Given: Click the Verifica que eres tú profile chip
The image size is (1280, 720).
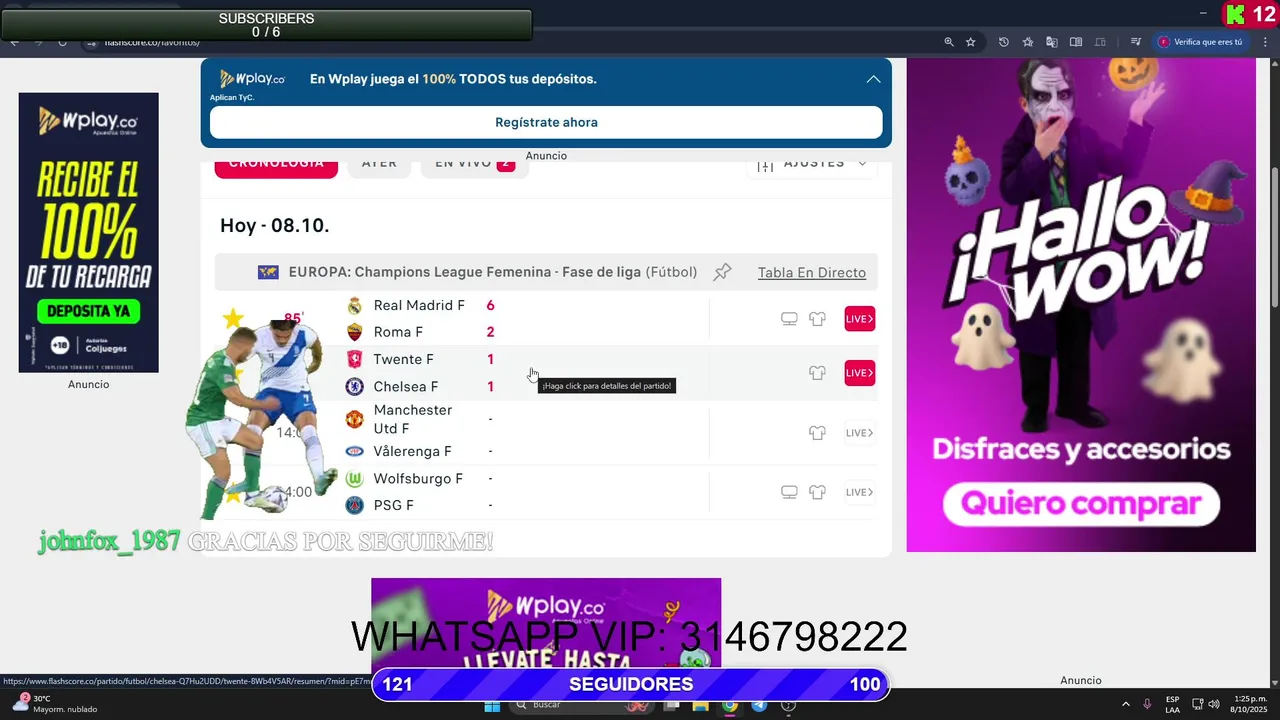Looking at the screenshot, I should pyautogui.click(x=1201, y=42).
